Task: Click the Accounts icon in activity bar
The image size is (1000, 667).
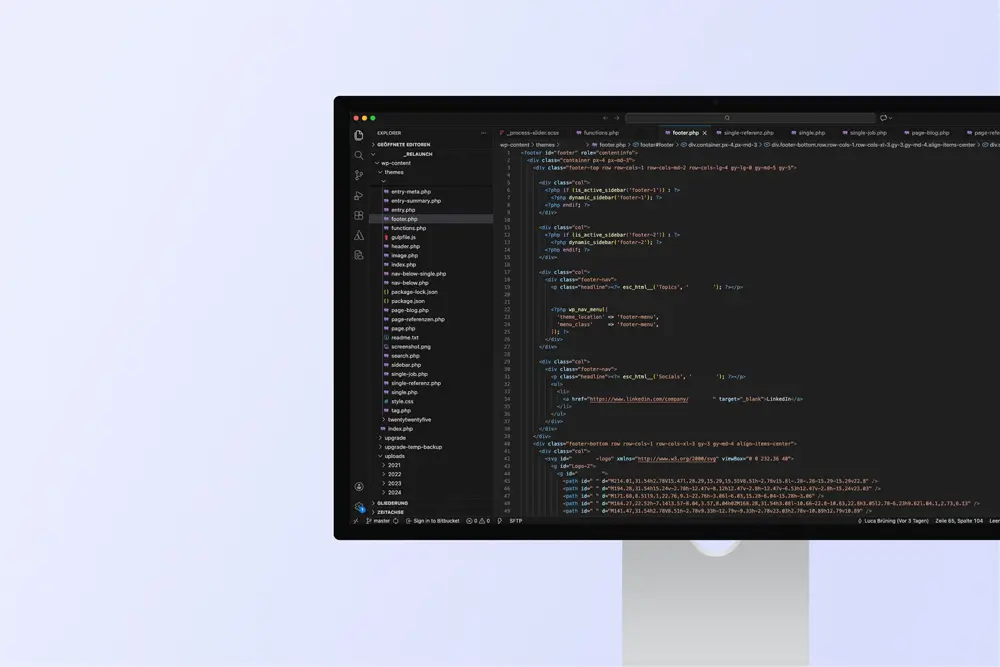Action: click(x=359, y=487)
